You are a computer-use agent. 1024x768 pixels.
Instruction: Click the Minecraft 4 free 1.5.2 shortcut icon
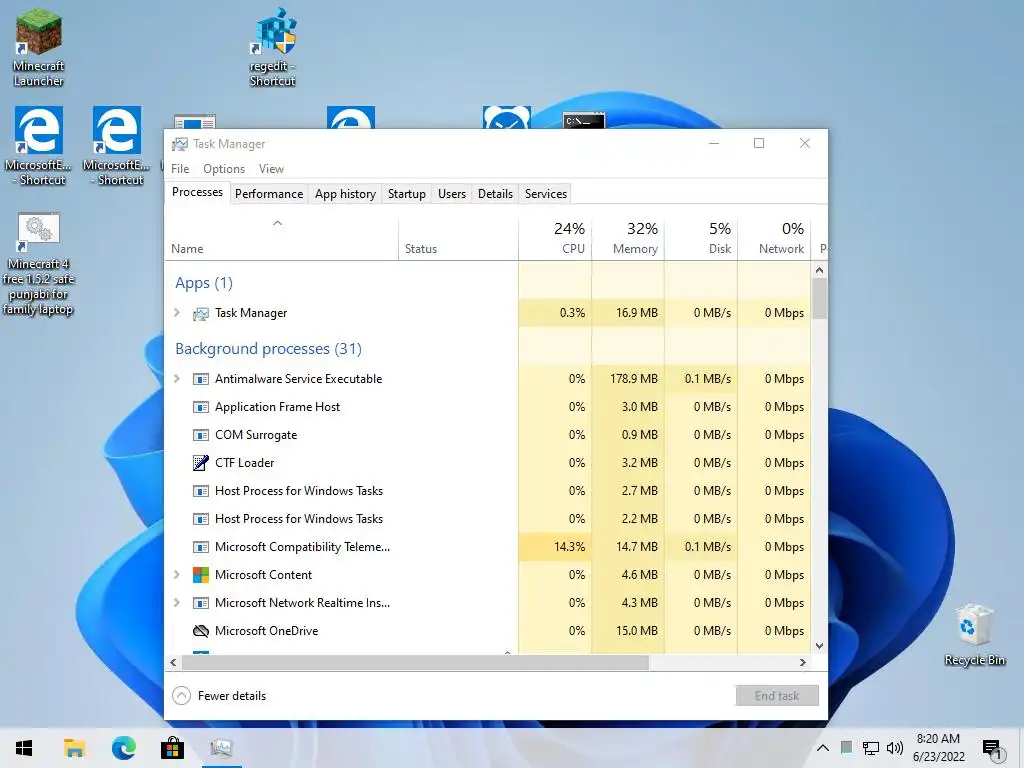click(39, 264)
